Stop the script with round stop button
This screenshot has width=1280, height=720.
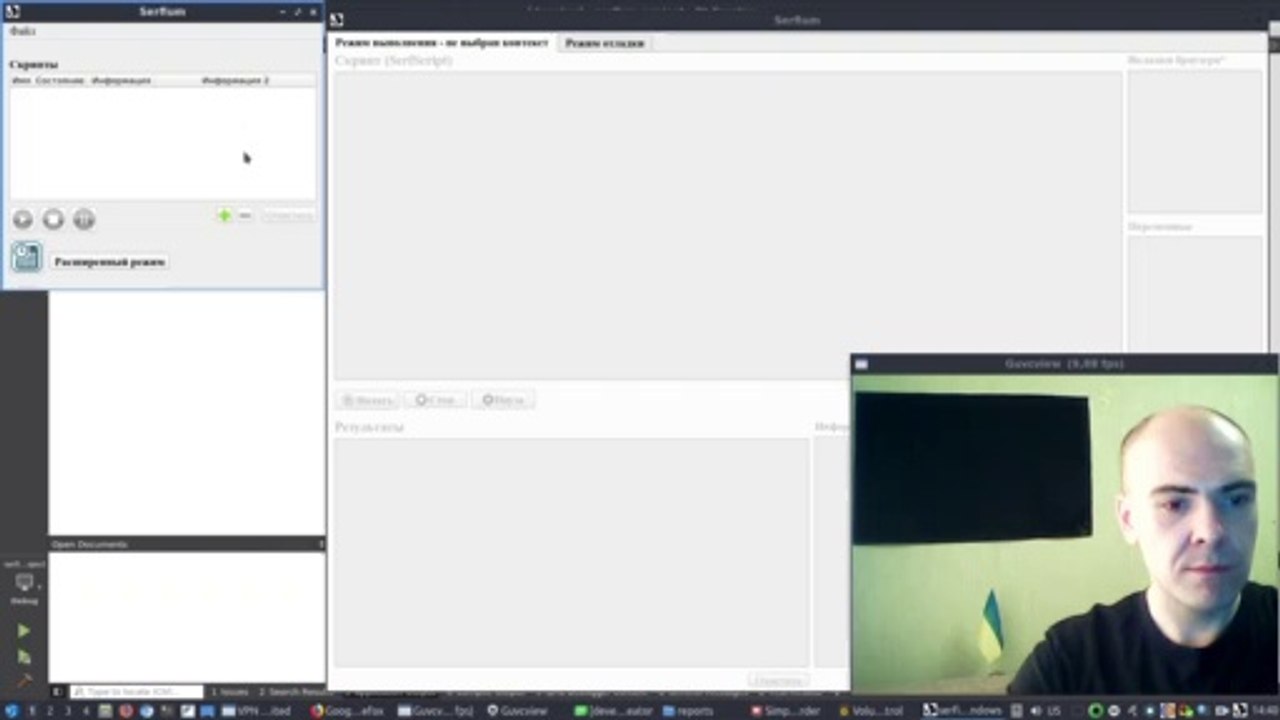coord(54,219)
